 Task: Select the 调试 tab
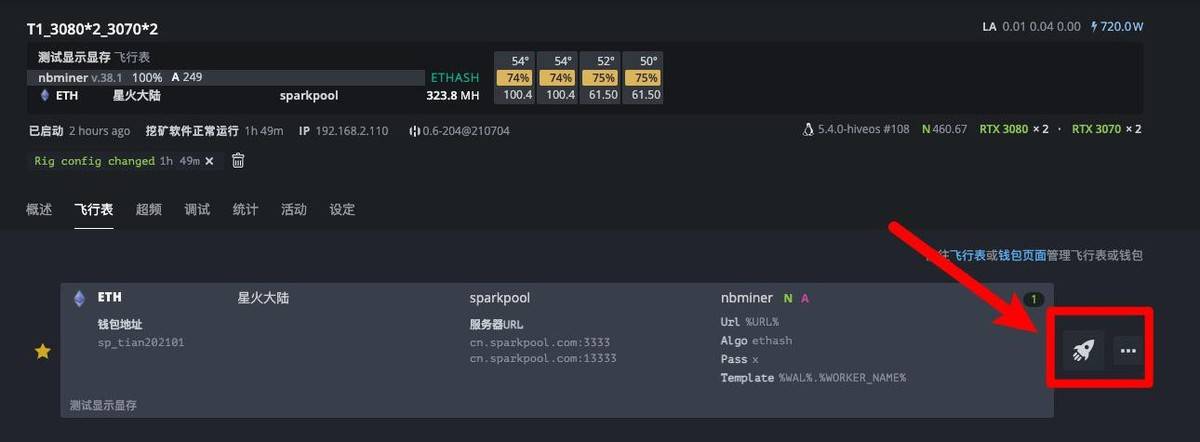point(197,209)
